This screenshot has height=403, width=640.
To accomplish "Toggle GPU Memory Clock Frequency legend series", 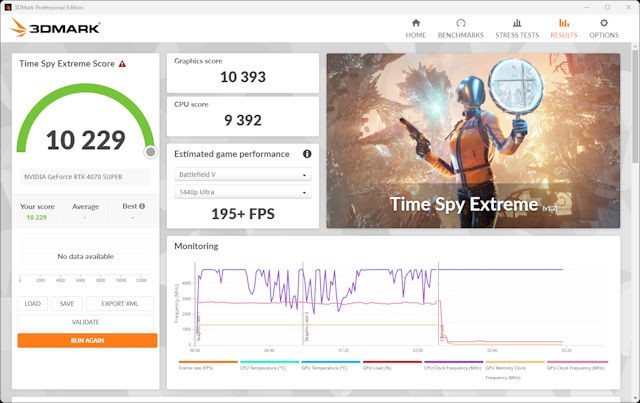I will (515, 370).
